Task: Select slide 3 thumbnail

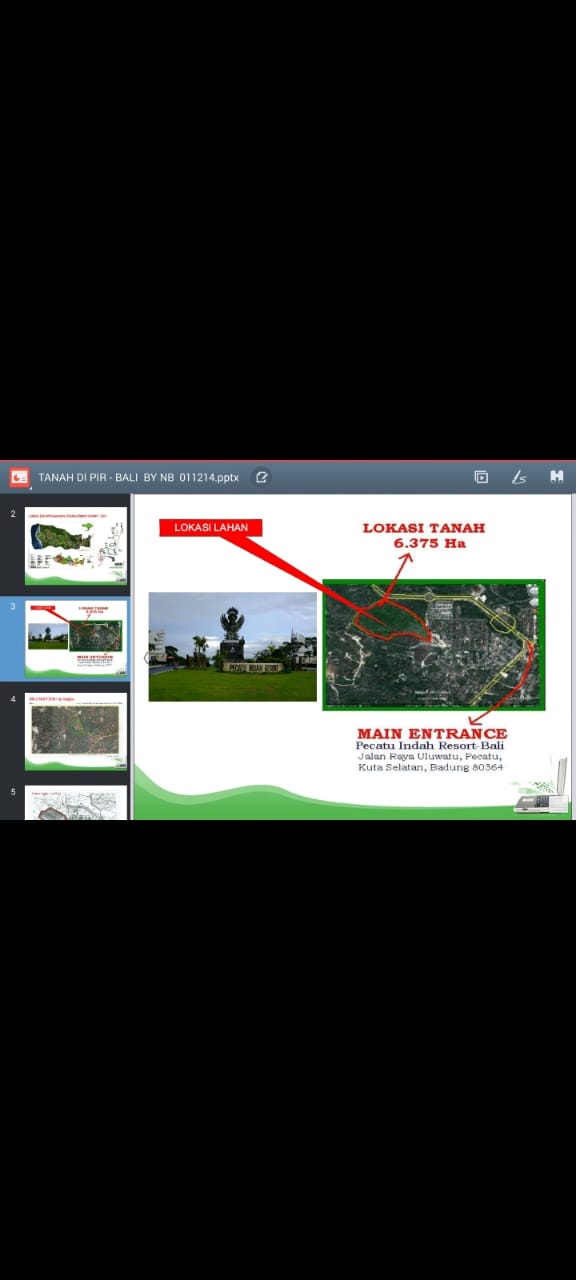Action: point(76,638)
